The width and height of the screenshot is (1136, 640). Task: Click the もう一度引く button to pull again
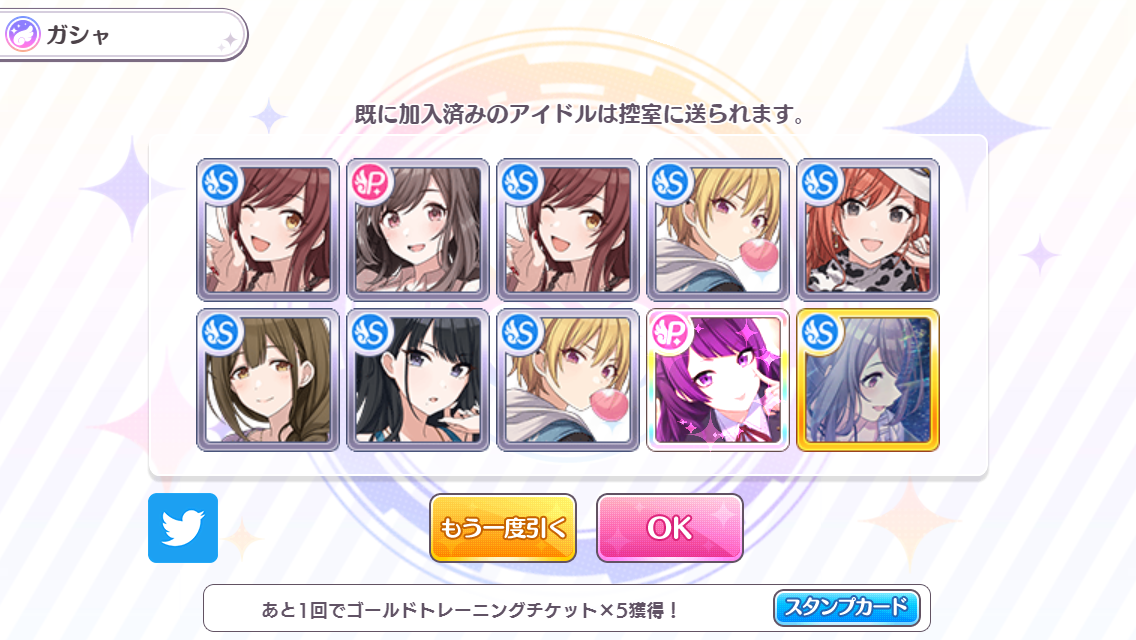503,528
